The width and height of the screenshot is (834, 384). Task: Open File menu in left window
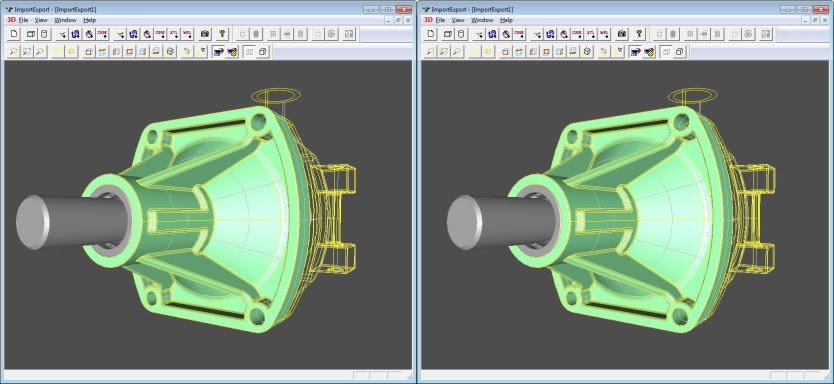click(x=23, y=20)
